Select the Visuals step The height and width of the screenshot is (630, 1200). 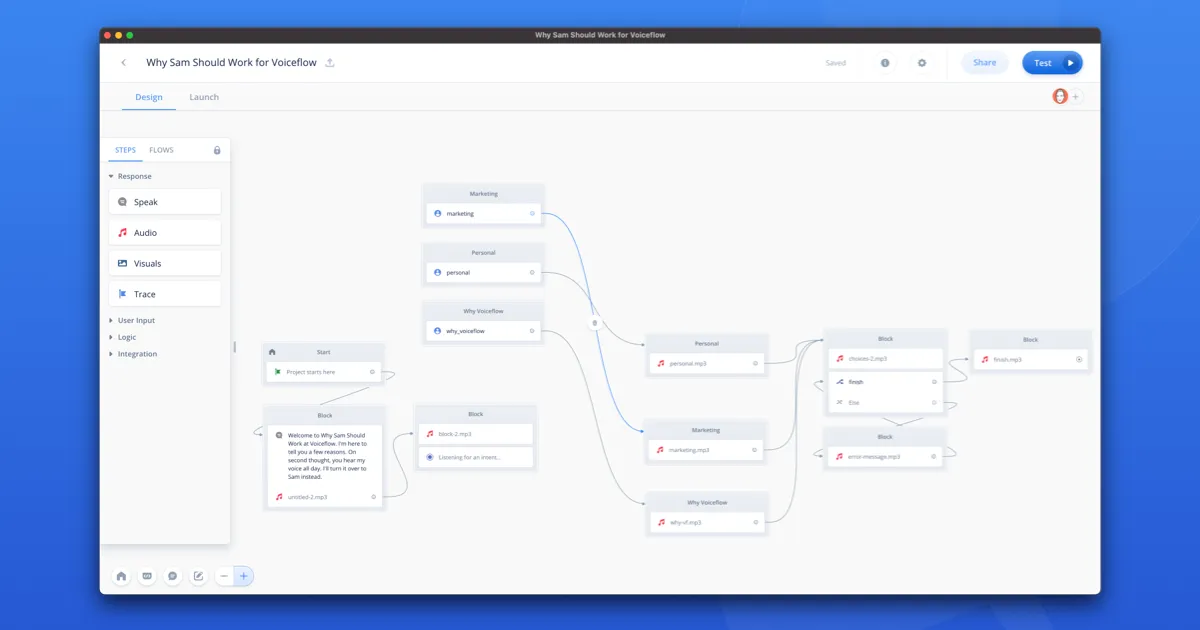pyautogui.click(x=164, y=264)
